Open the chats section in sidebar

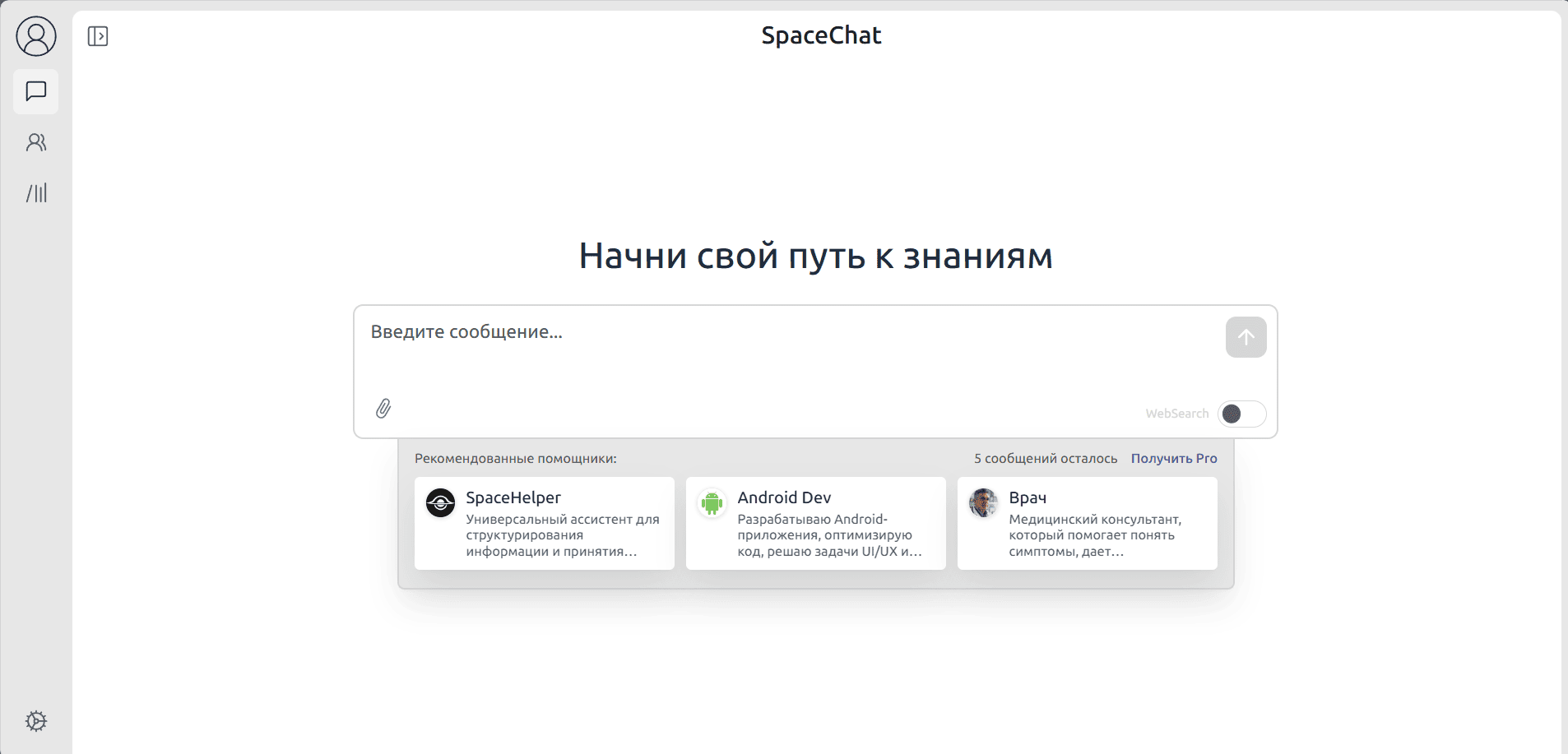[36, 91]
